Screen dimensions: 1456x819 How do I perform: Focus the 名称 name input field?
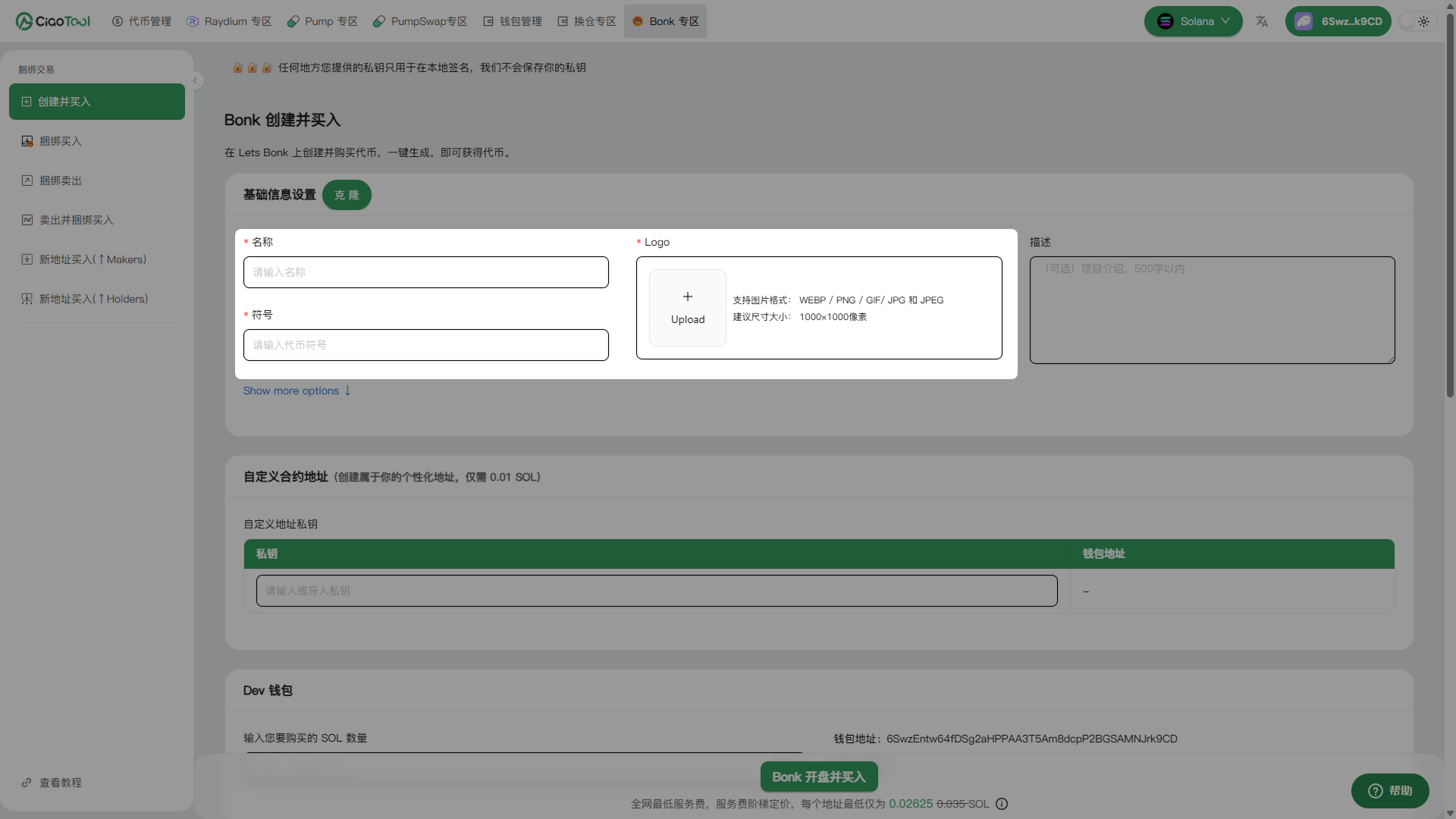point(426,272)
